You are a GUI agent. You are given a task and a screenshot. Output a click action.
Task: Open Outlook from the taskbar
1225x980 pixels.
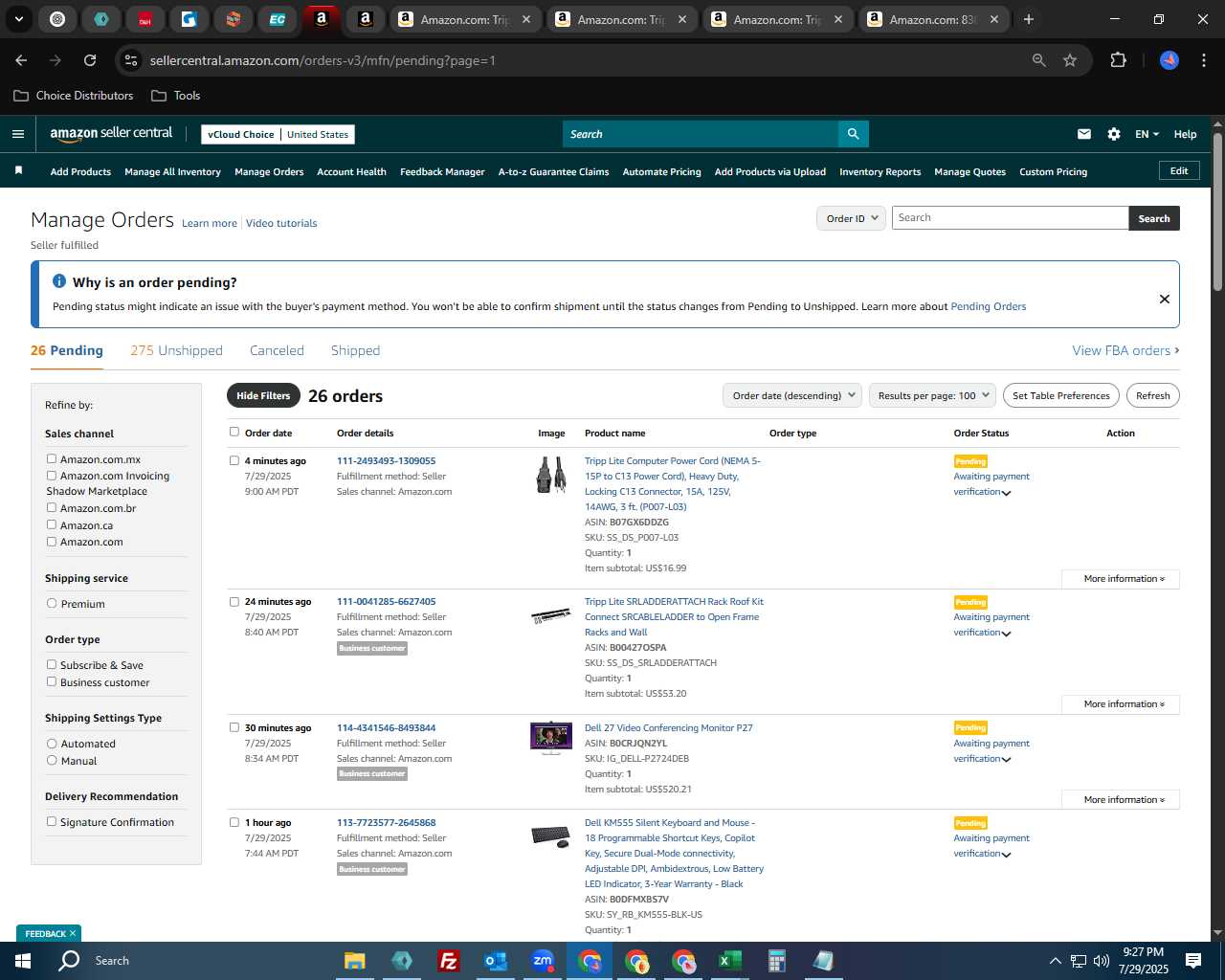tap(495, 961)
